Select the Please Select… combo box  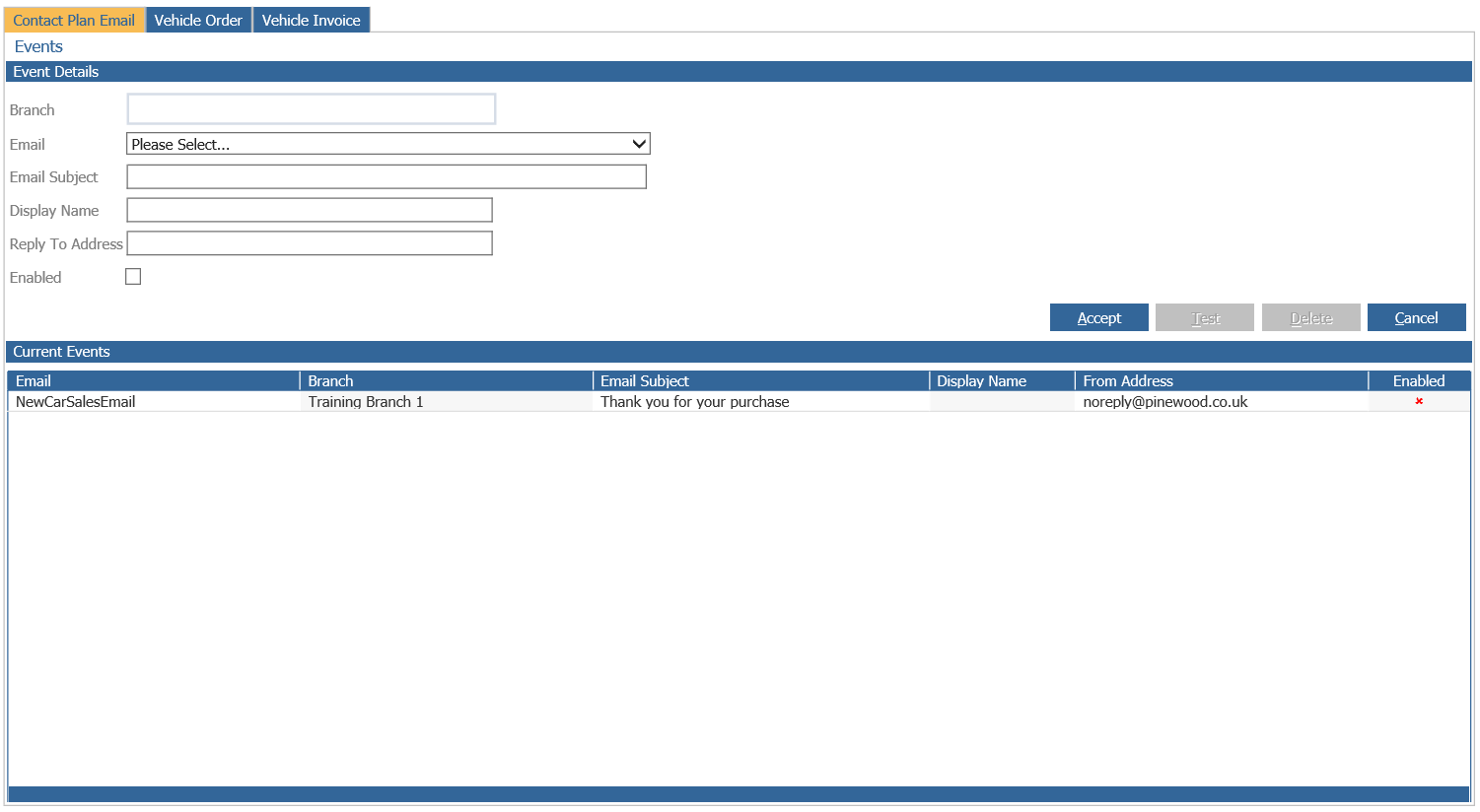click(x=388, y=144)
